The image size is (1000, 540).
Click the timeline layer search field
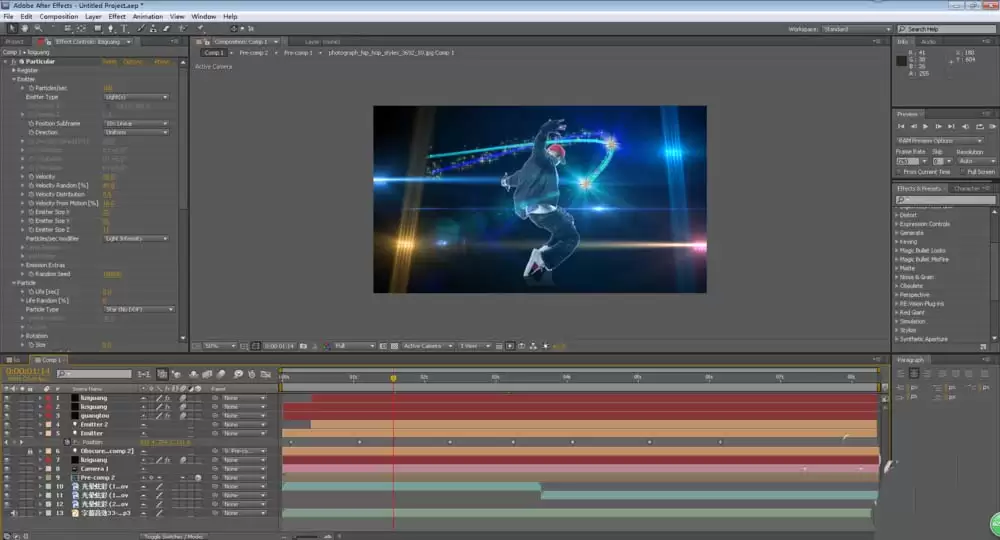pyautogui.click(x=94, y=374)
